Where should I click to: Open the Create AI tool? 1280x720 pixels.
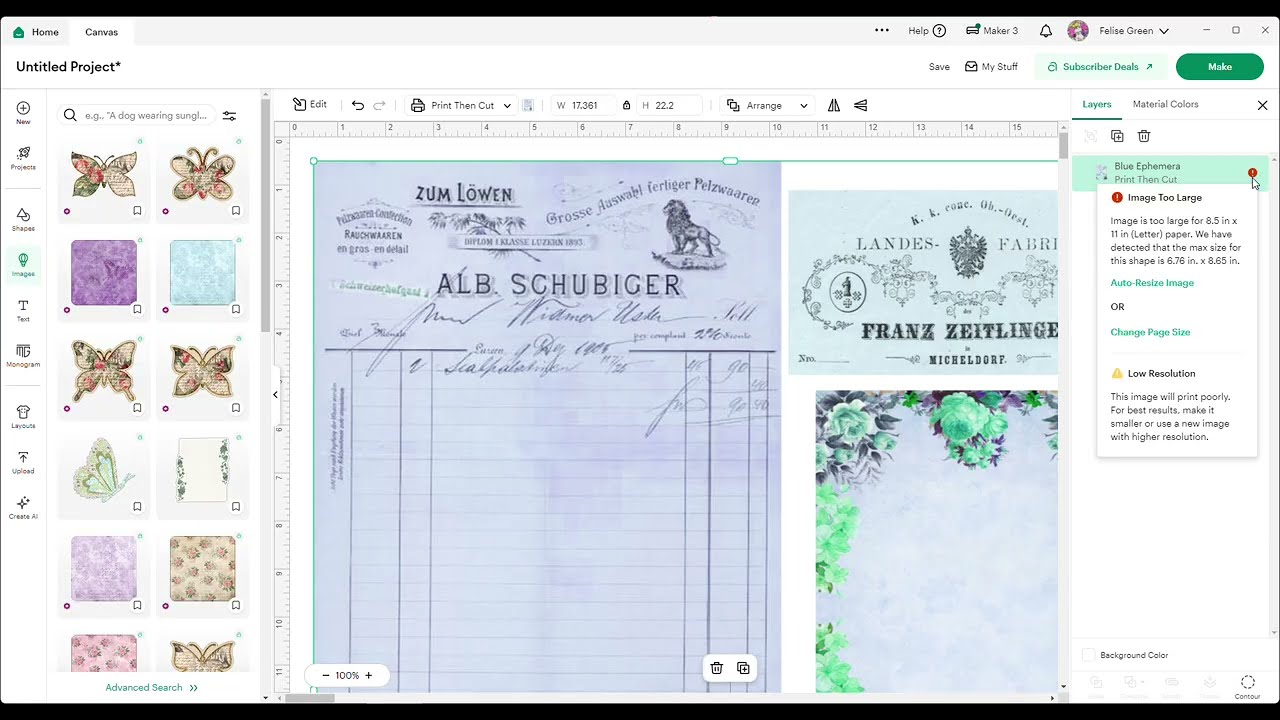click(23, 508)
